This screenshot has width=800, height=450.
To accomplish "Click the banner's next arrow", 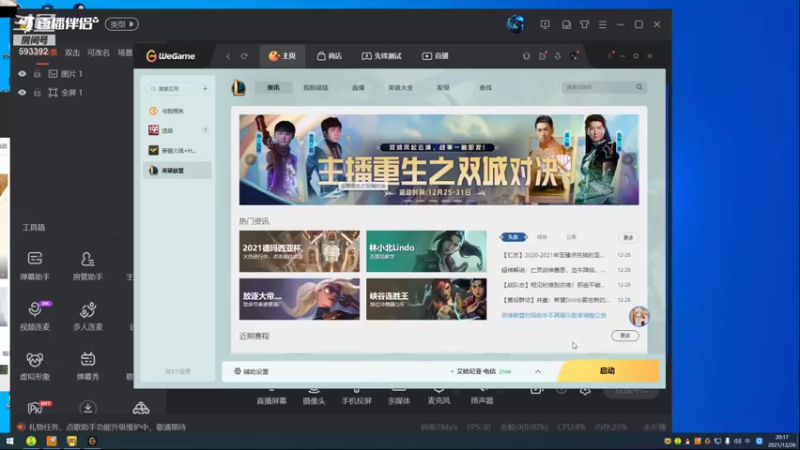I will (628, 160).
